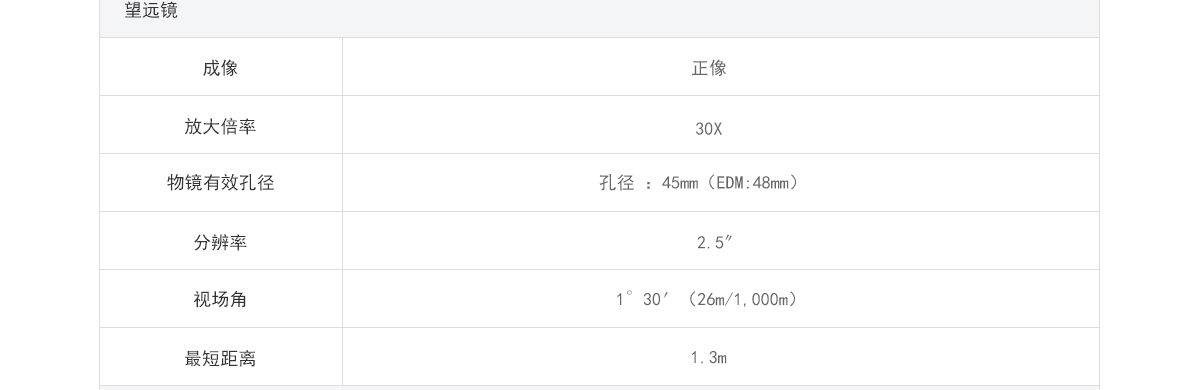Click the 1.3m minimum distance value
Screen dimensions: 1200x390
tap(709, 358)
